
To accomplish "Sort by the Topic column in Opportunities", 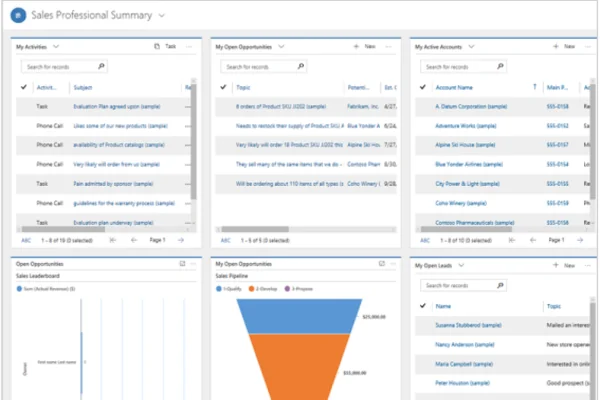I will click(x=243, y=88).
